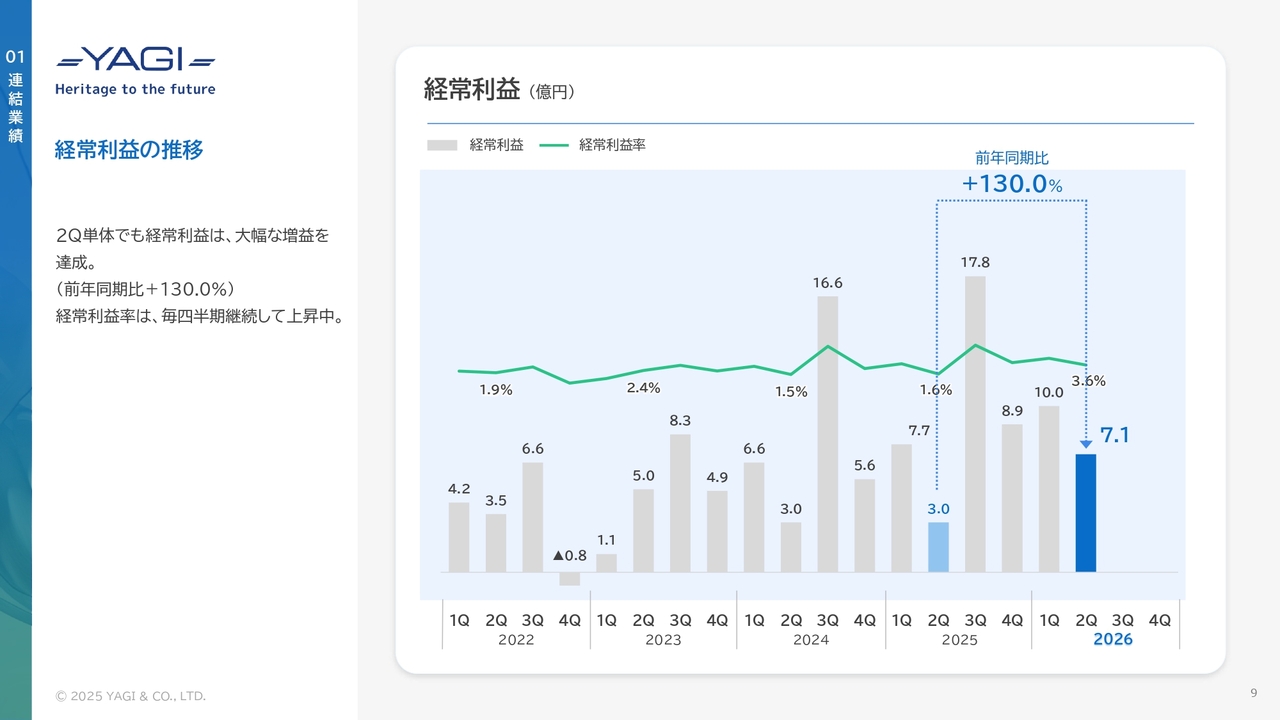This screenshot has height=720, width=1280.
Task: Click the gray 経常利益 legend swatch
Action: click(x=442, y=145)
